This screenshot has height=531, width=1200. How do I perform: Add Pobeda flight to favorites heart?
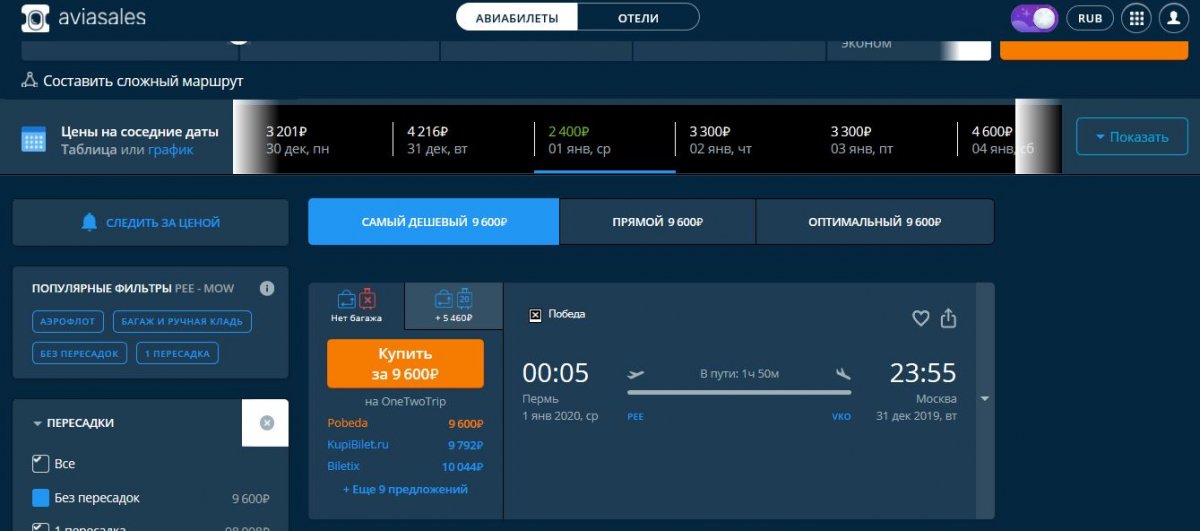click(921, 318)
